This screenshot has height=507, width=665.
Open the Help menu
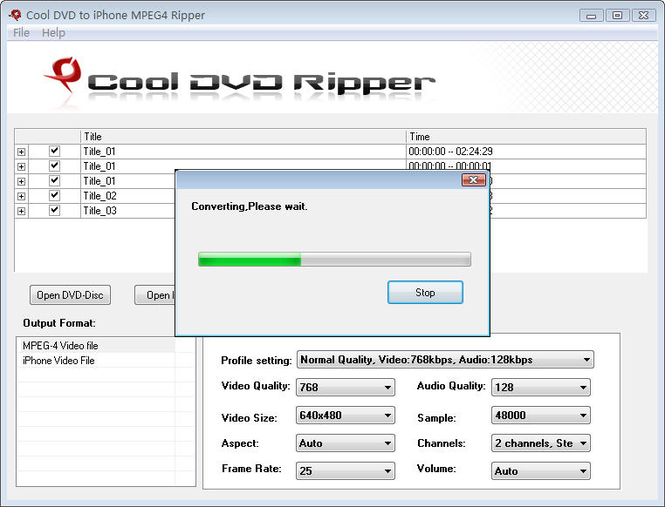[53, 33]
